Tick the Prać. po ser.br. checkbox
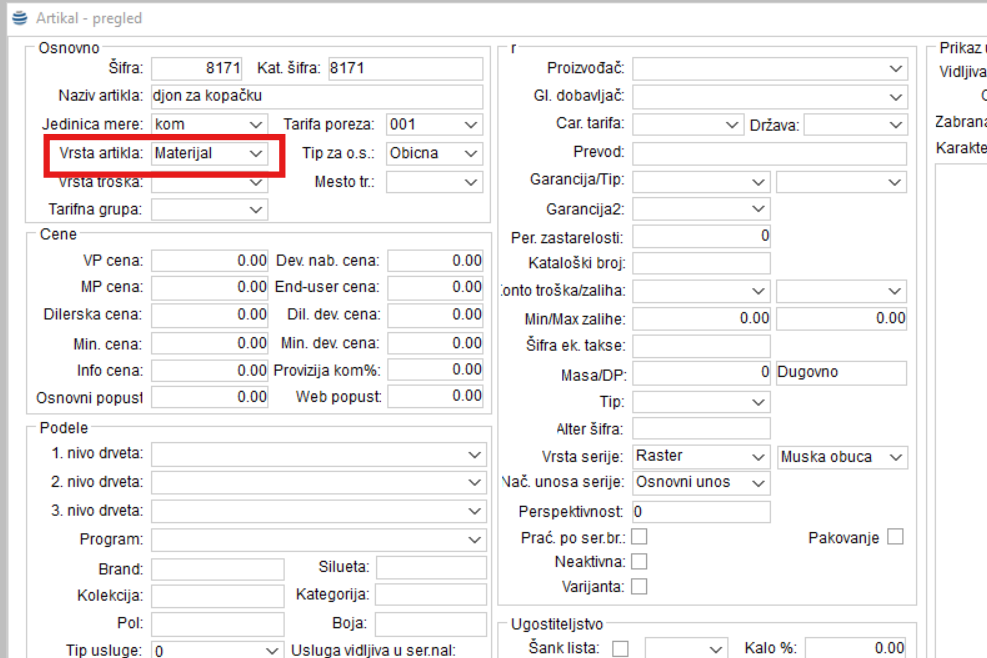Screen dimensions: 987x658 (639, 537)
